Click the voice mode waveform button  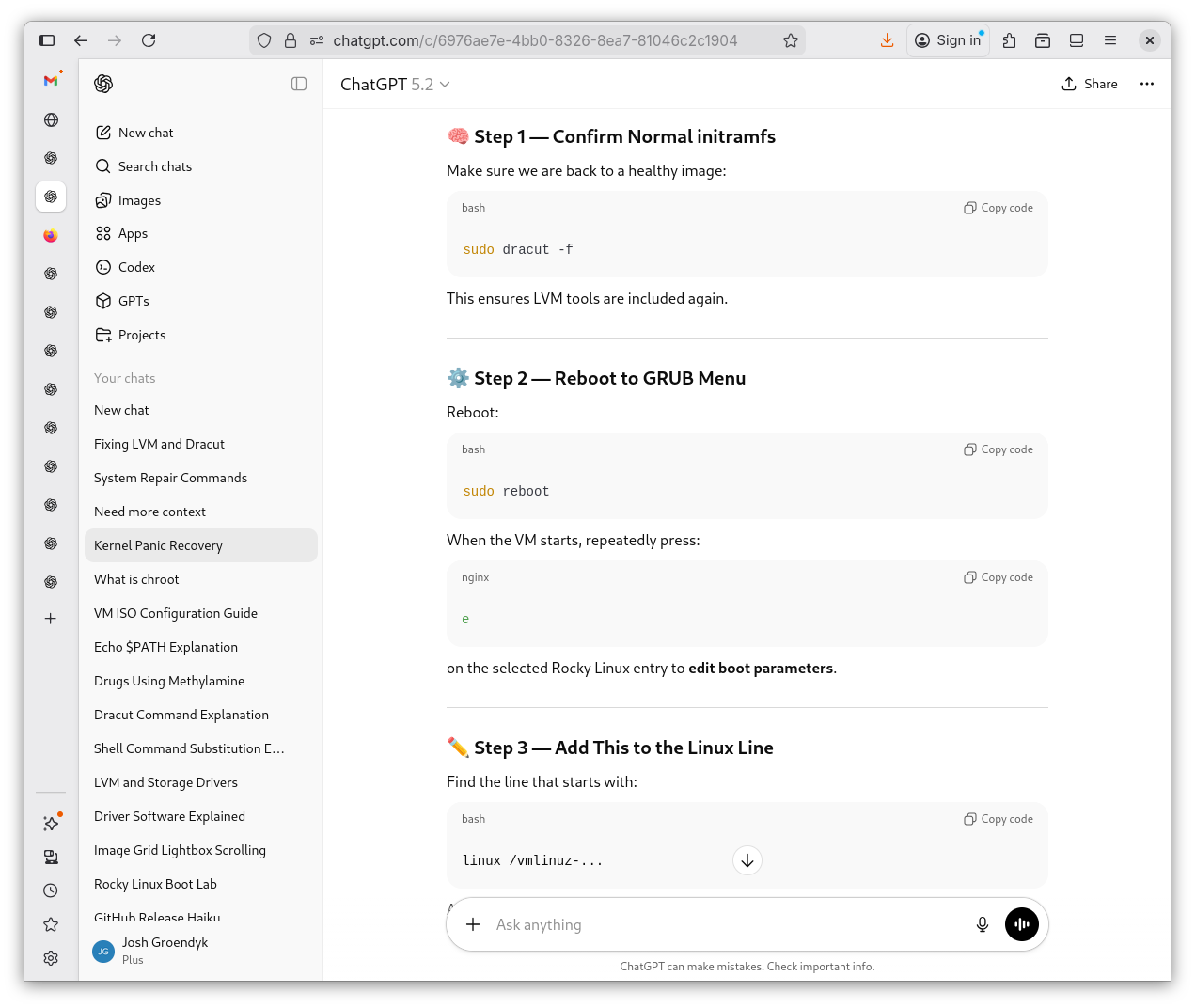click(x=1021, y=924)
